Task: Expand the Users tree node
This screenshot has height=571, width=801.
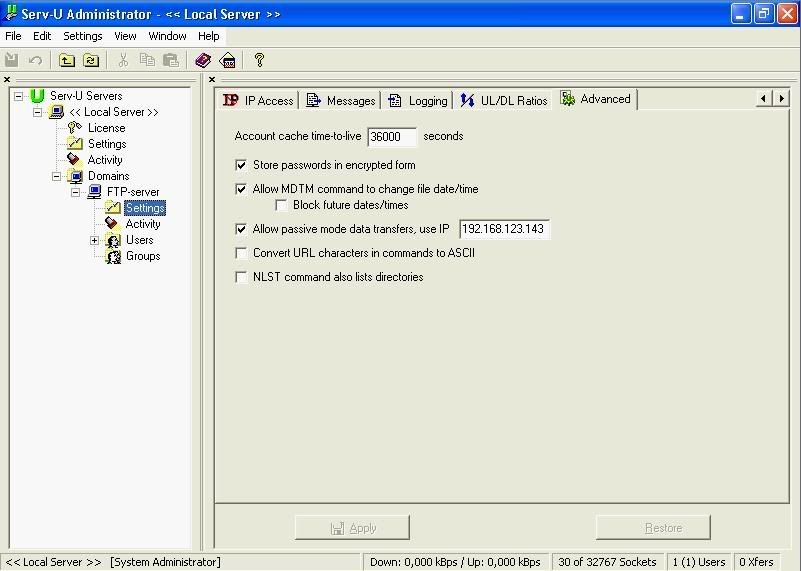Action: point(95,240)
